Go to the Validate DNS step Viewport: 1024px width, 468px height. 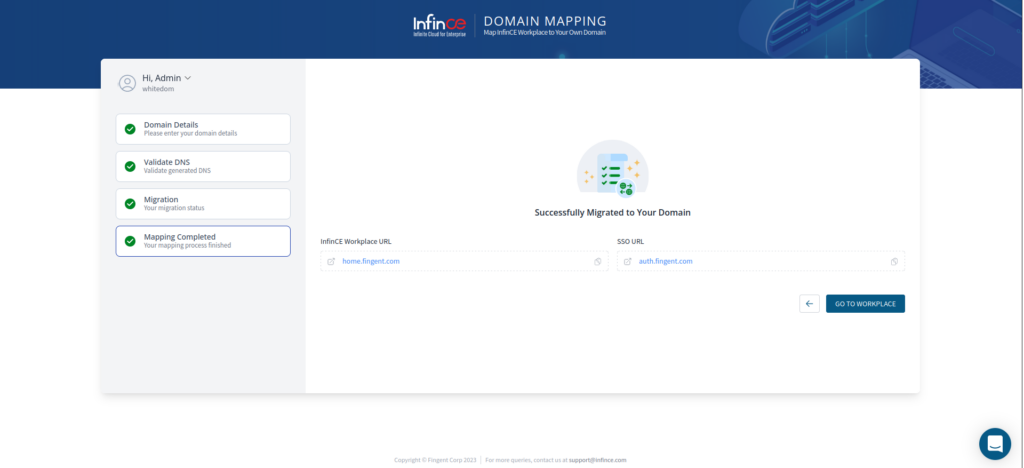pyautogui.click(x=203, y=166)
